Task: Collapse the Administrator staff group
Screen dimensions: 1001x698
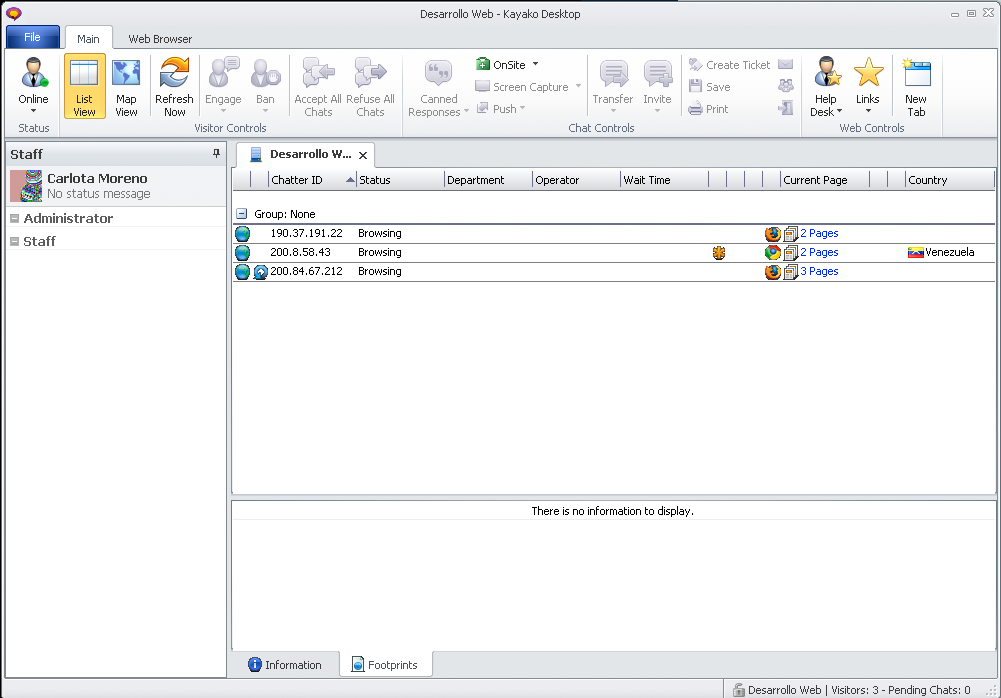Action: [15, 219]
